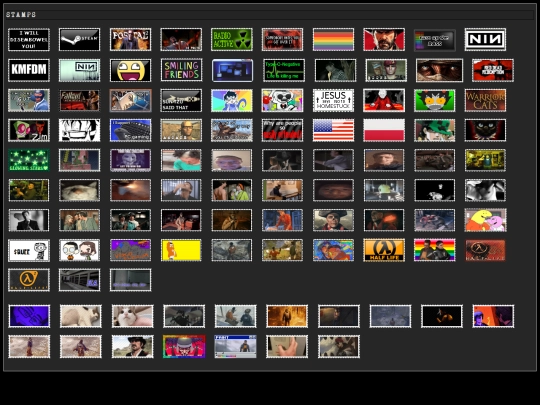Select the black-and-white manga grin stamp
This screenshot has width=540, height=405.
click(x=80, y=130)
